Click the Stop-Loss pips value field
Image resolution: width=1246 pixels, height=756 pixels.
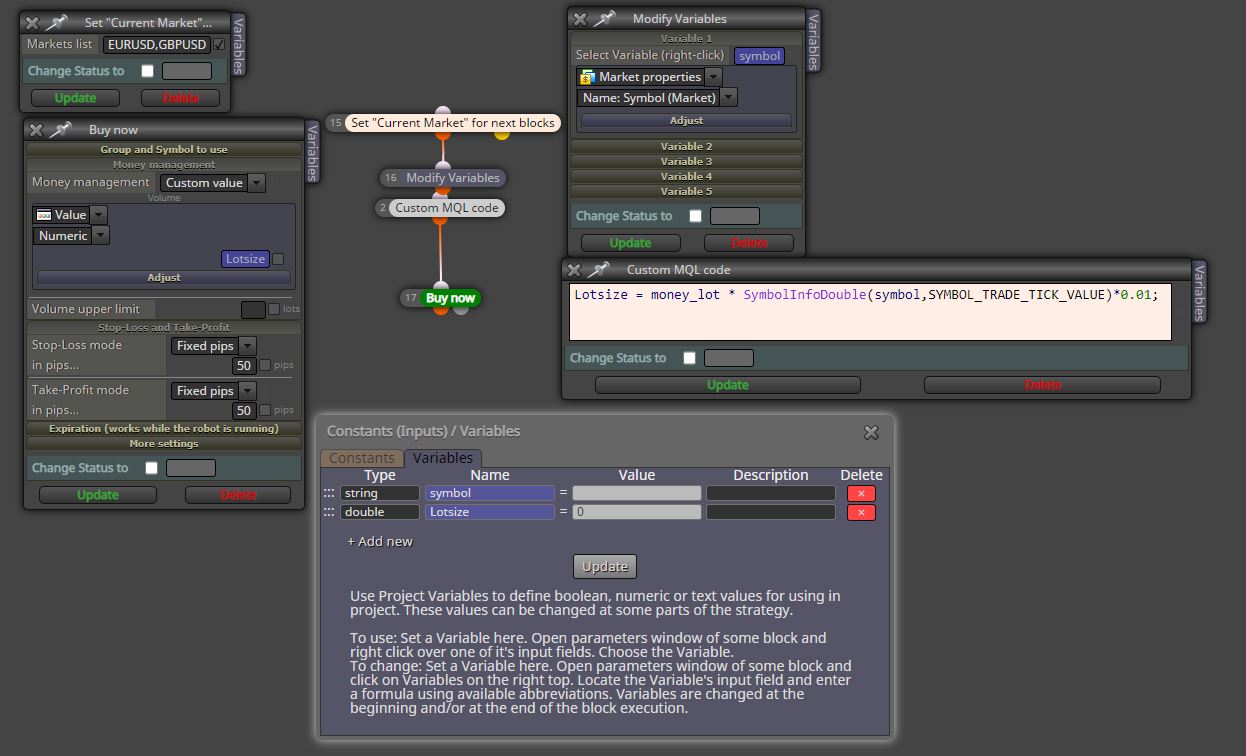245,365
